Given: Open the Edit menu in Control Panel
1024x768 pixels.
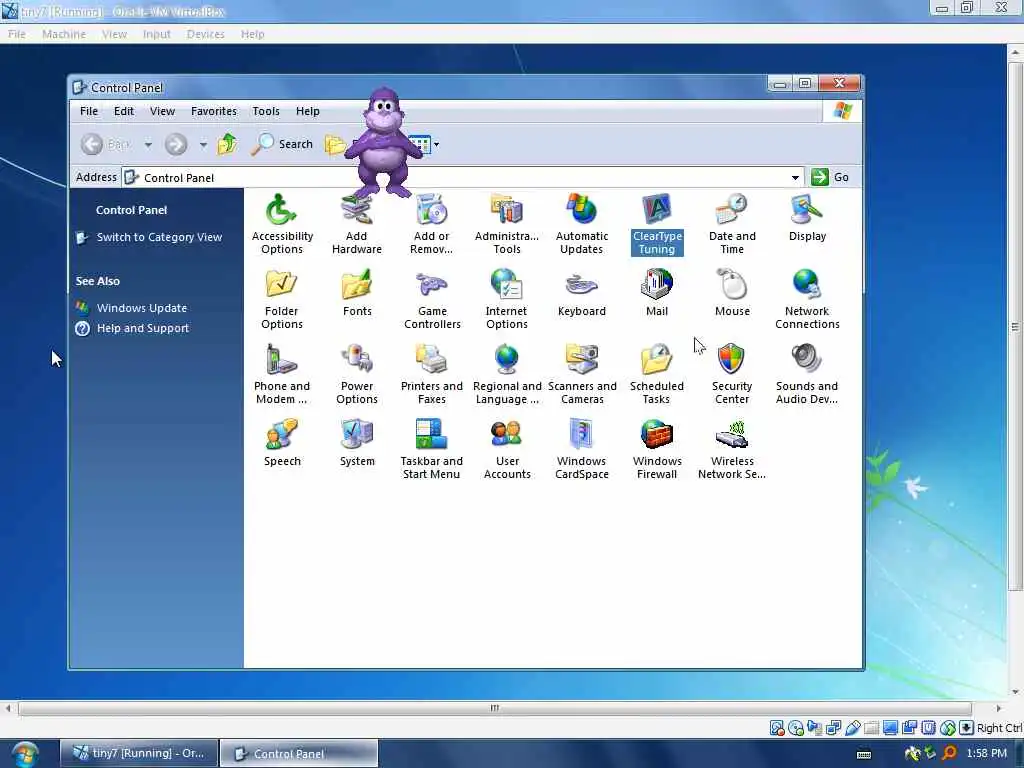Looking at the screenshot, I should (123, 111).
